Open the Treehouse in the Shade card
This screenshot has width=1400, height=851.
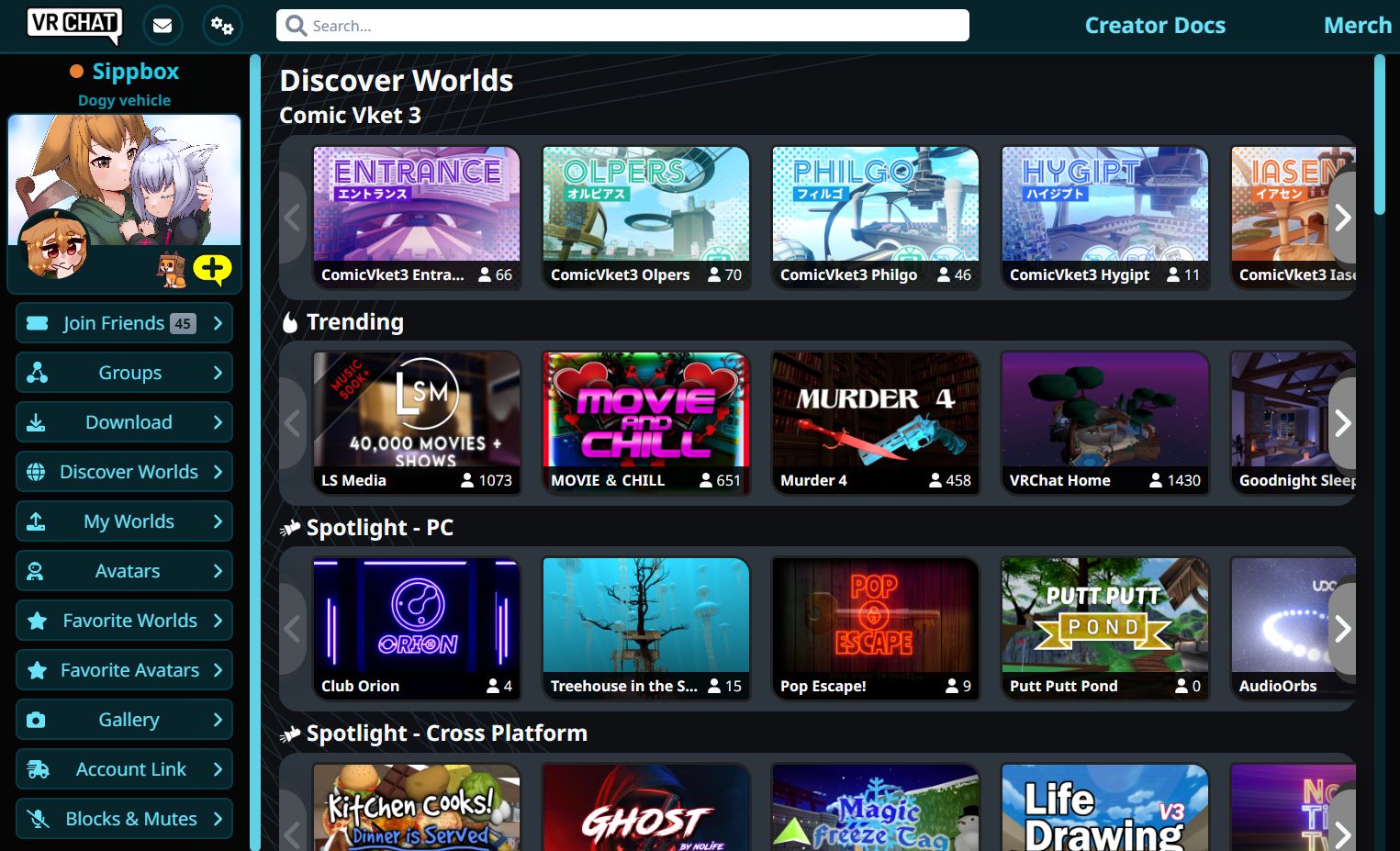[646, 629]
